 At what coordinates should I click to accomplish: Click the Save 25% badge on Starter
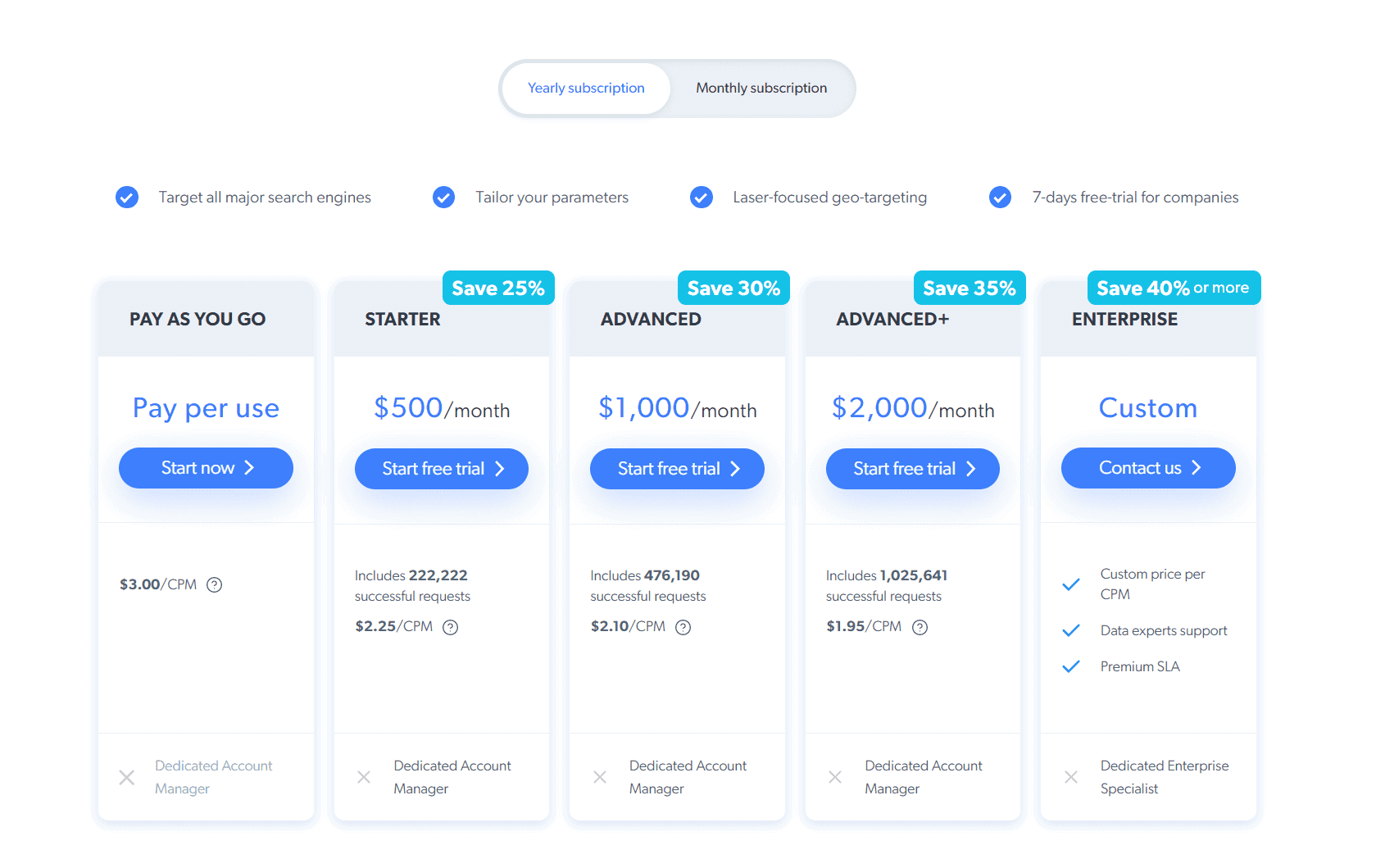[498, 288]
